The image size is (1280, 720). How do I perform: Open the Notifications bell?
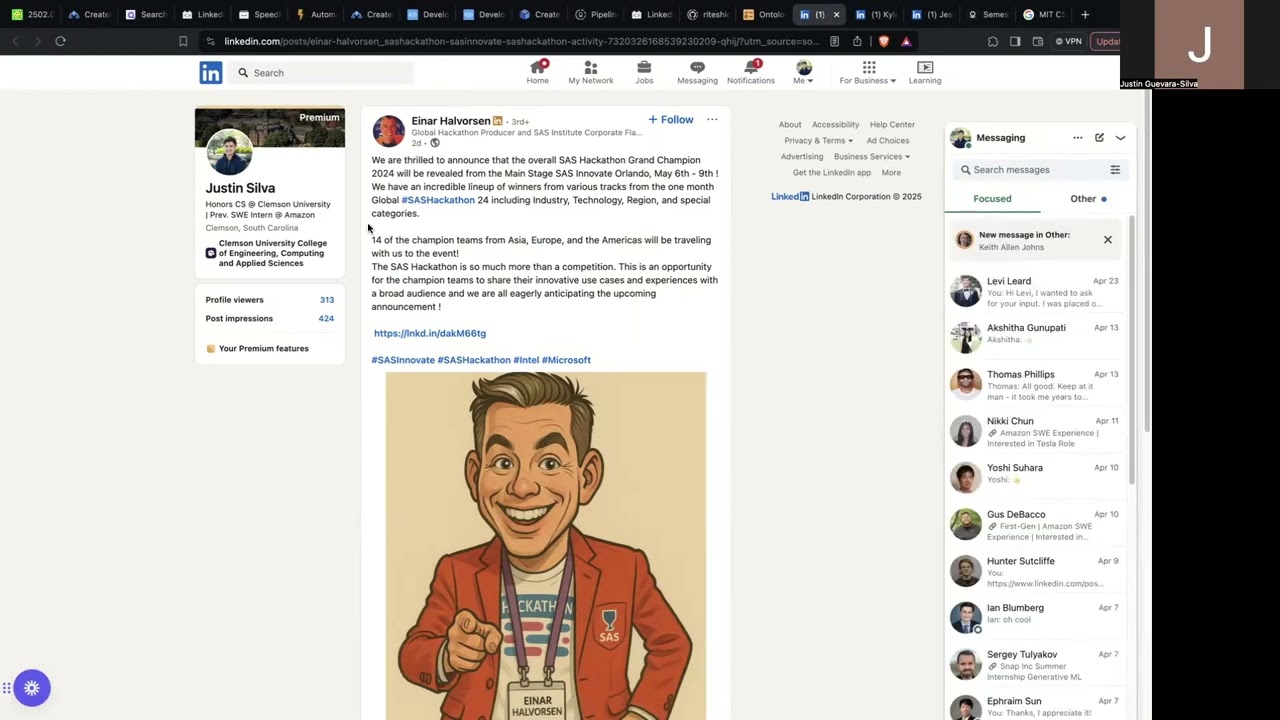[x=751, y=72]
